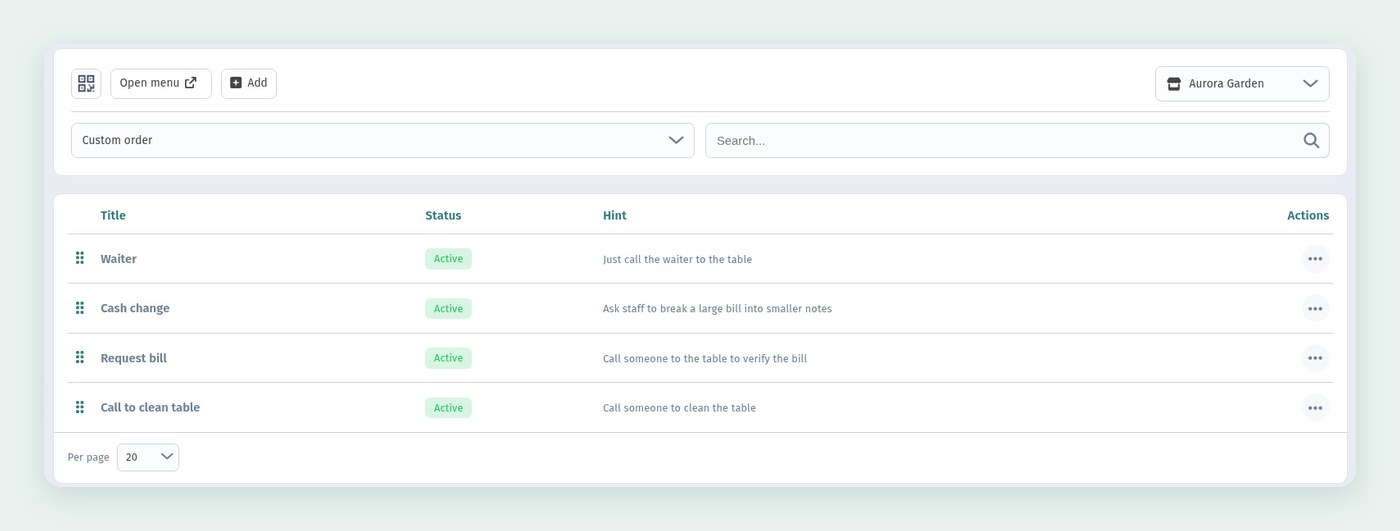Show actions menu for Request bill row
Image resolution: width=1400 pixels, height=531 pixels.
point(1315,358)
